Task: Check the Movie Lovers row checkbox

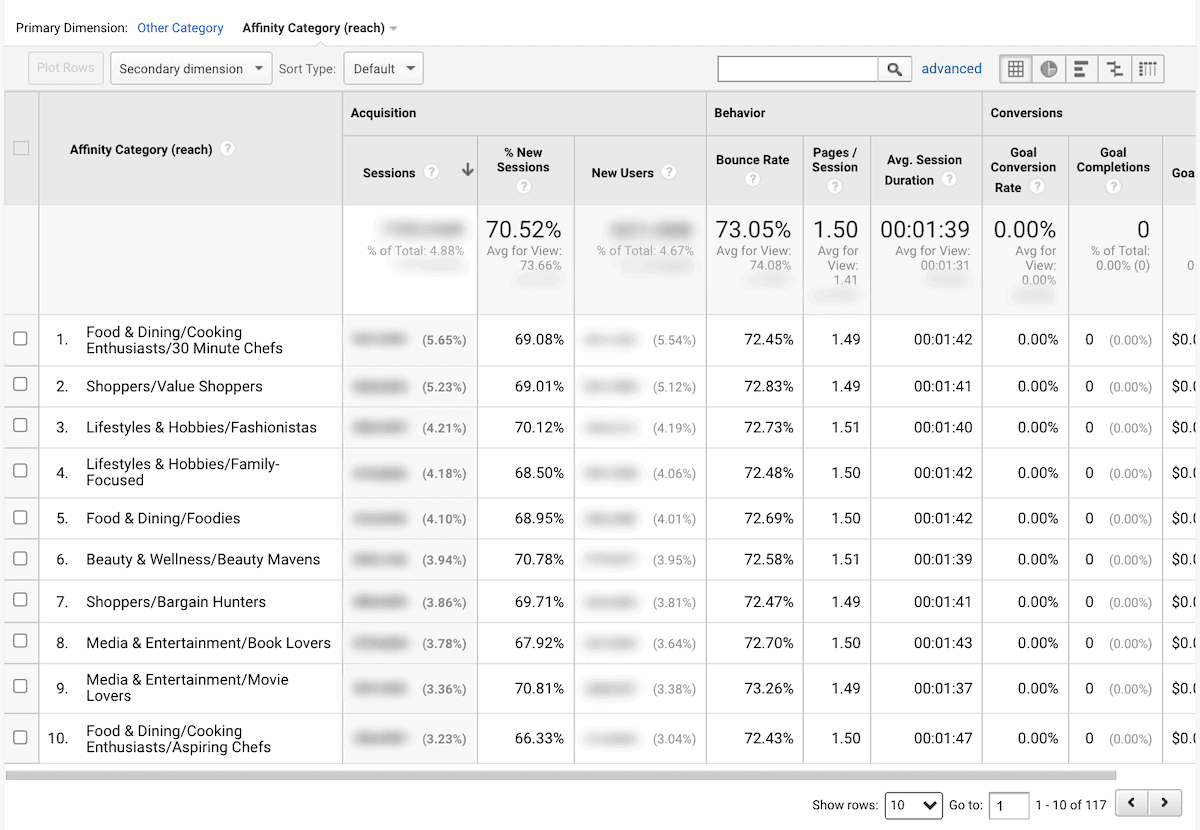Action: pyautogui.click(x=20, y=686)
